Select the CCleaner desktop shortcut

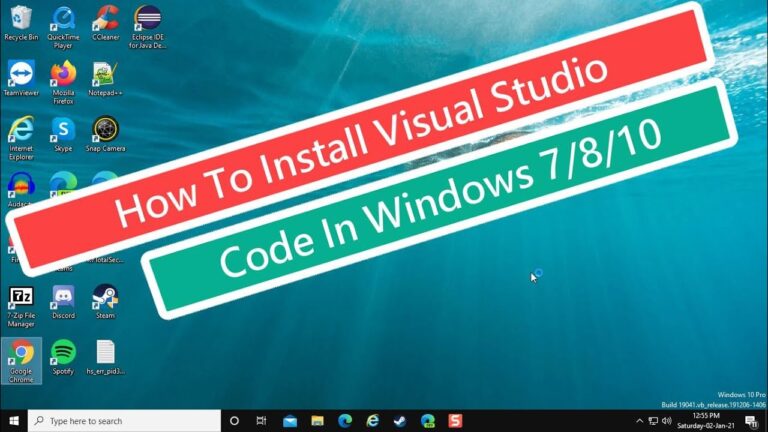tap(105, 23)
